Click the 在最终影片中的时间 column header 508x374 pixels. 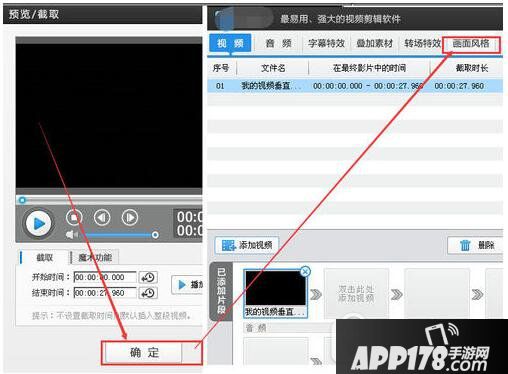369,68
